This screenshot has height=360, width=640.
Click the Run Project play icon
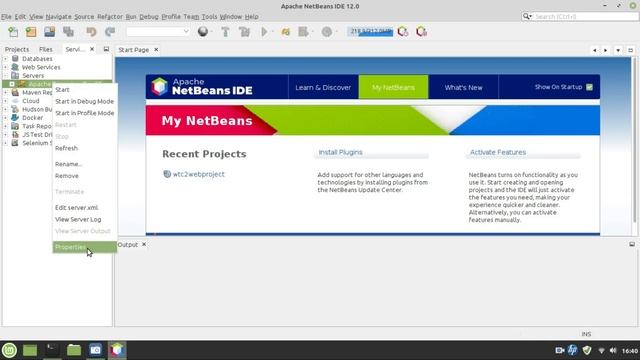coord(264,31)
